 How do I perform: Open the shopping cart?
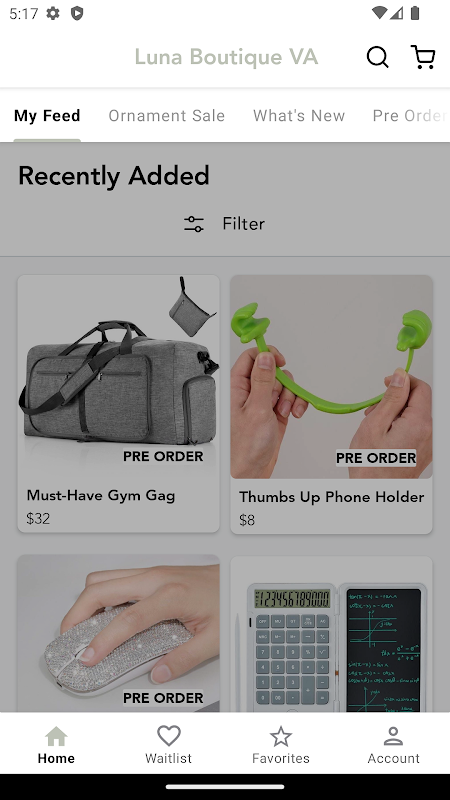423,57
